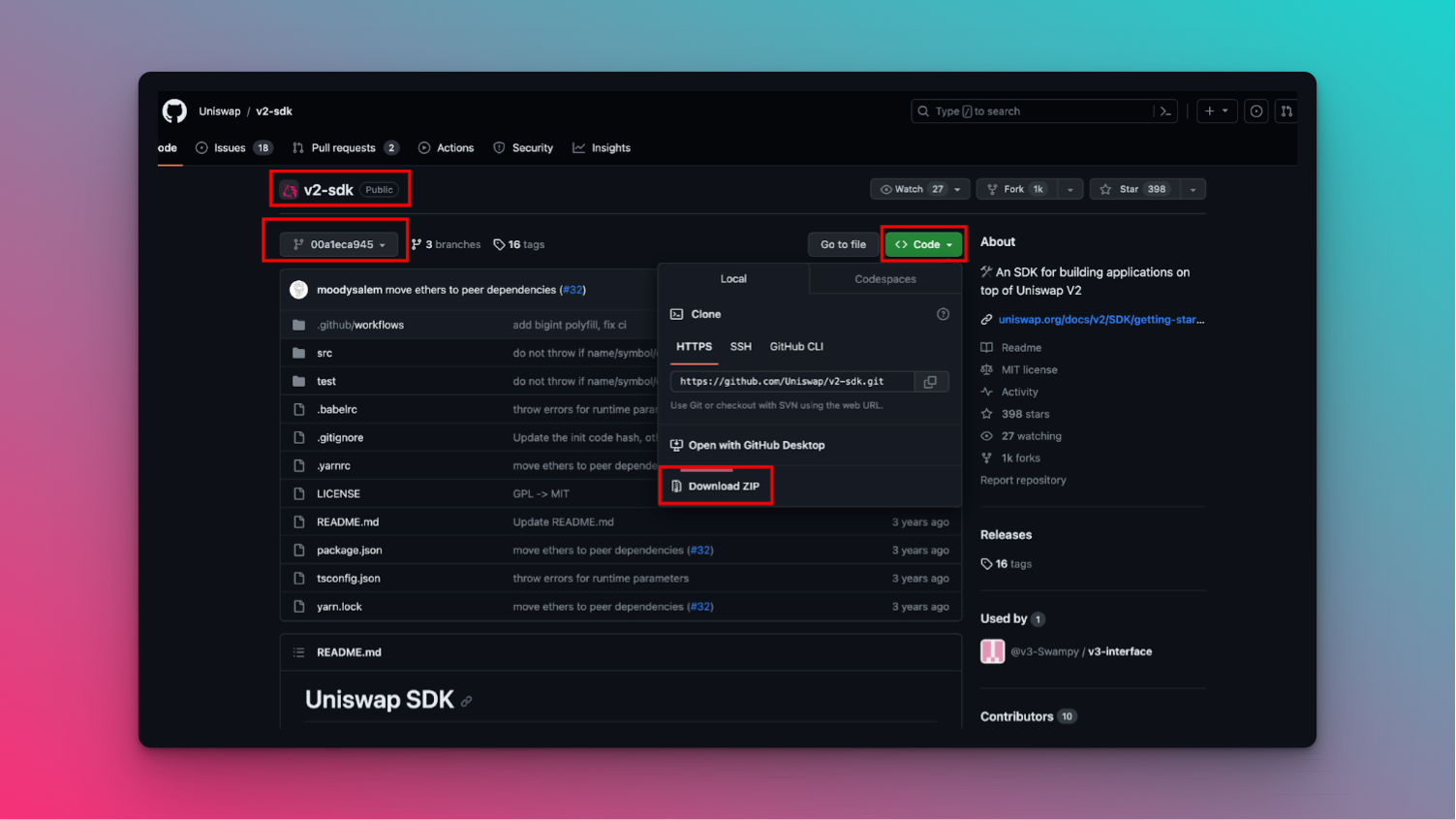Select the HTTPS clone option
The width and height of the screenshot is (1456, 820).
tap(694, 347)
